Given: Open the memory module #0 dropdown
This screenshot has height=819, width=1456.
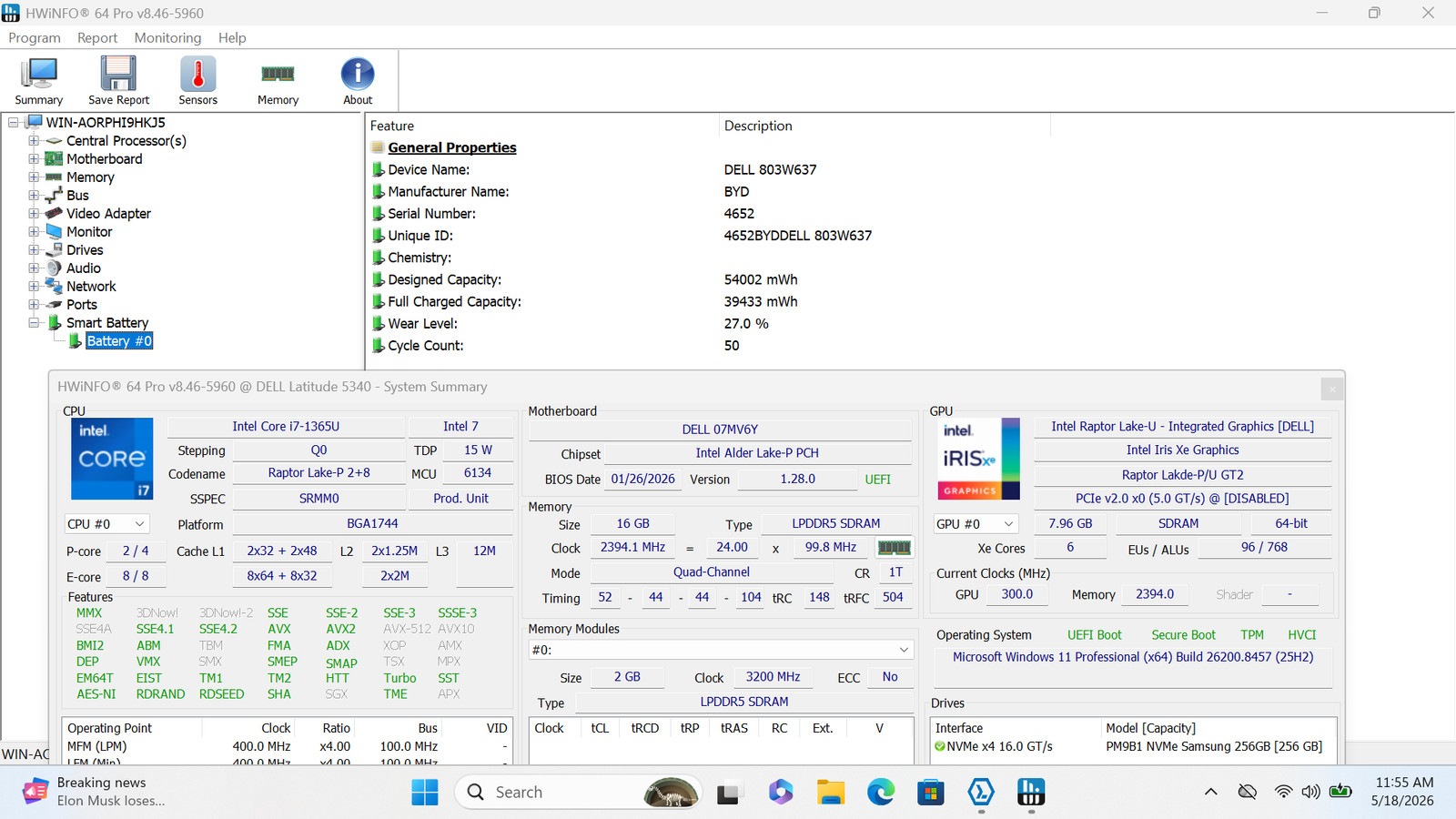Looking at the screenshot, I should coord(721,650).
